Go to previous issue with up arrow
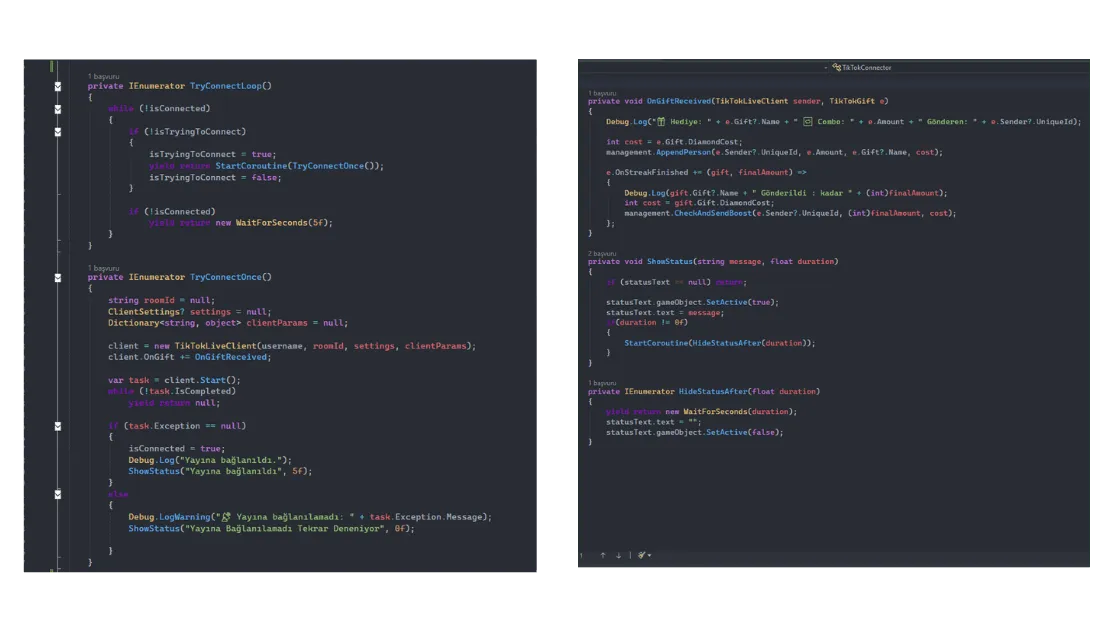The height and width of the screenshot is (630, 1120). click(603, 555)
